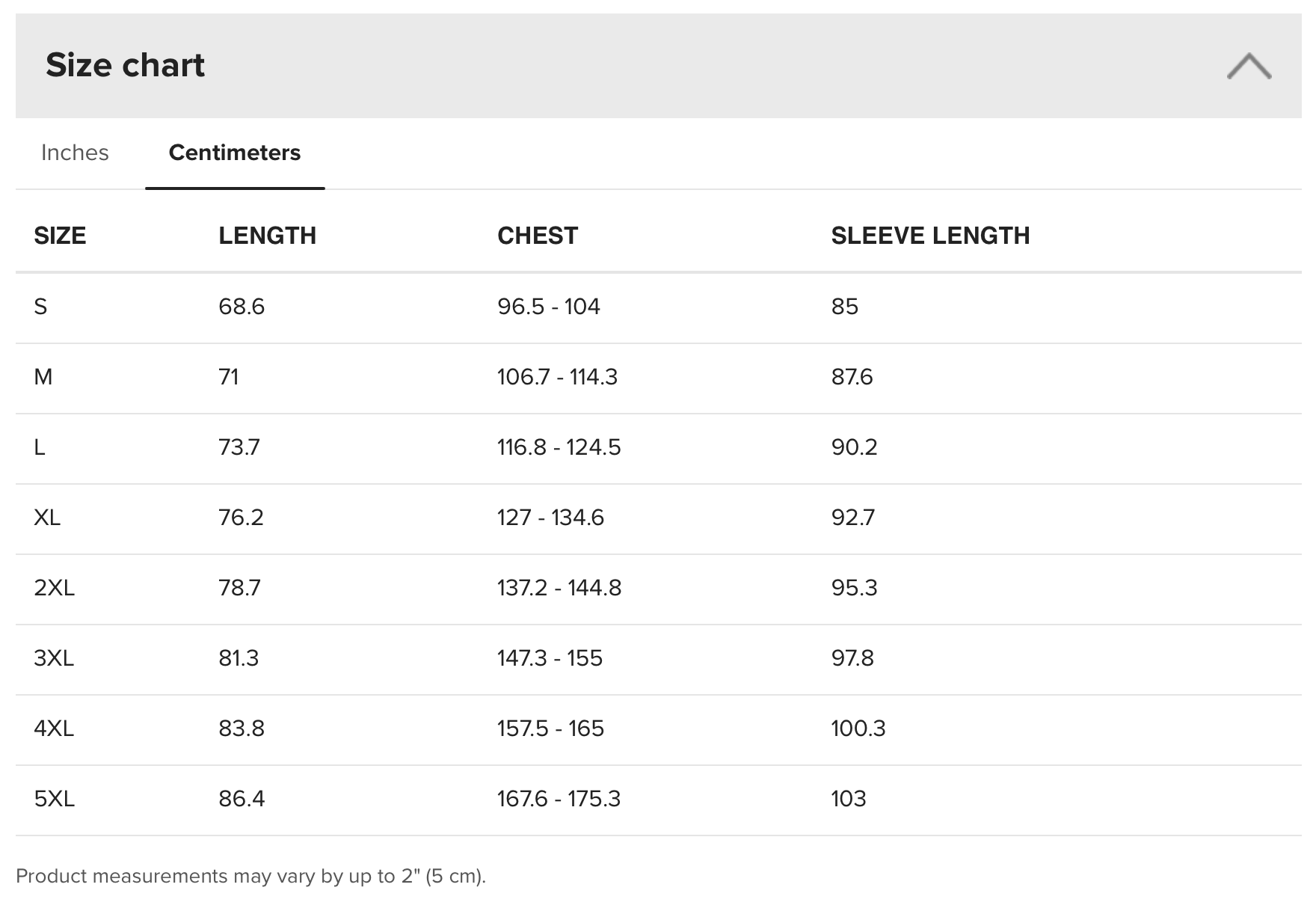Collapse the Size chart with chevron icon
Screen dimensions: 1316x920
[x=1249, y=66]
